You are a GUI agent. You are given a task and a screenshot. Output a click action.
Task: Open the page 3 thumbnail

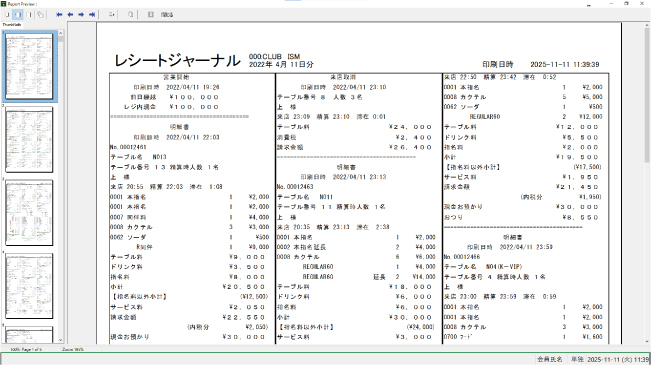(x=29, y=213)
